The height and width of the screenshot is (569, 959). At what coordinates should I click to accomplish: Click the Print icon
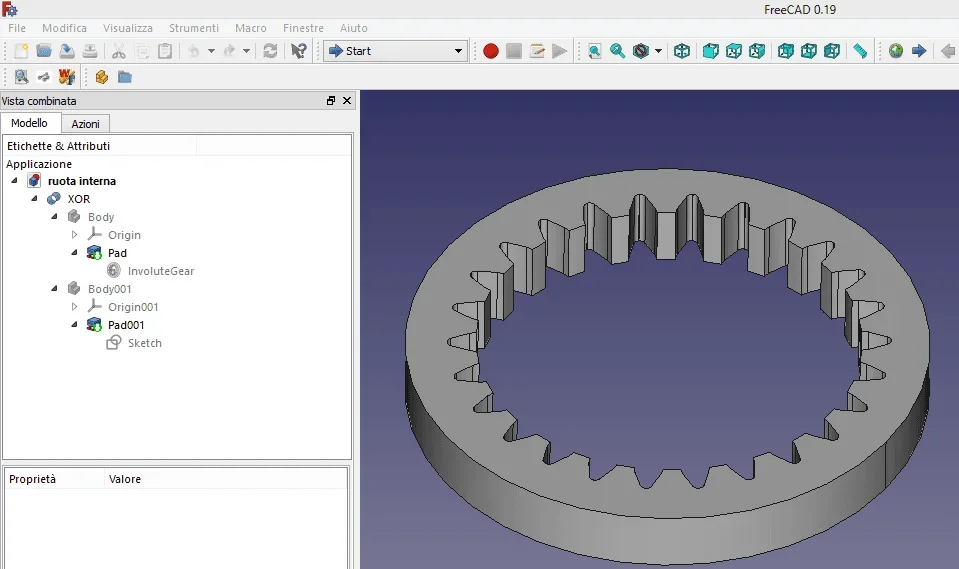90,51
